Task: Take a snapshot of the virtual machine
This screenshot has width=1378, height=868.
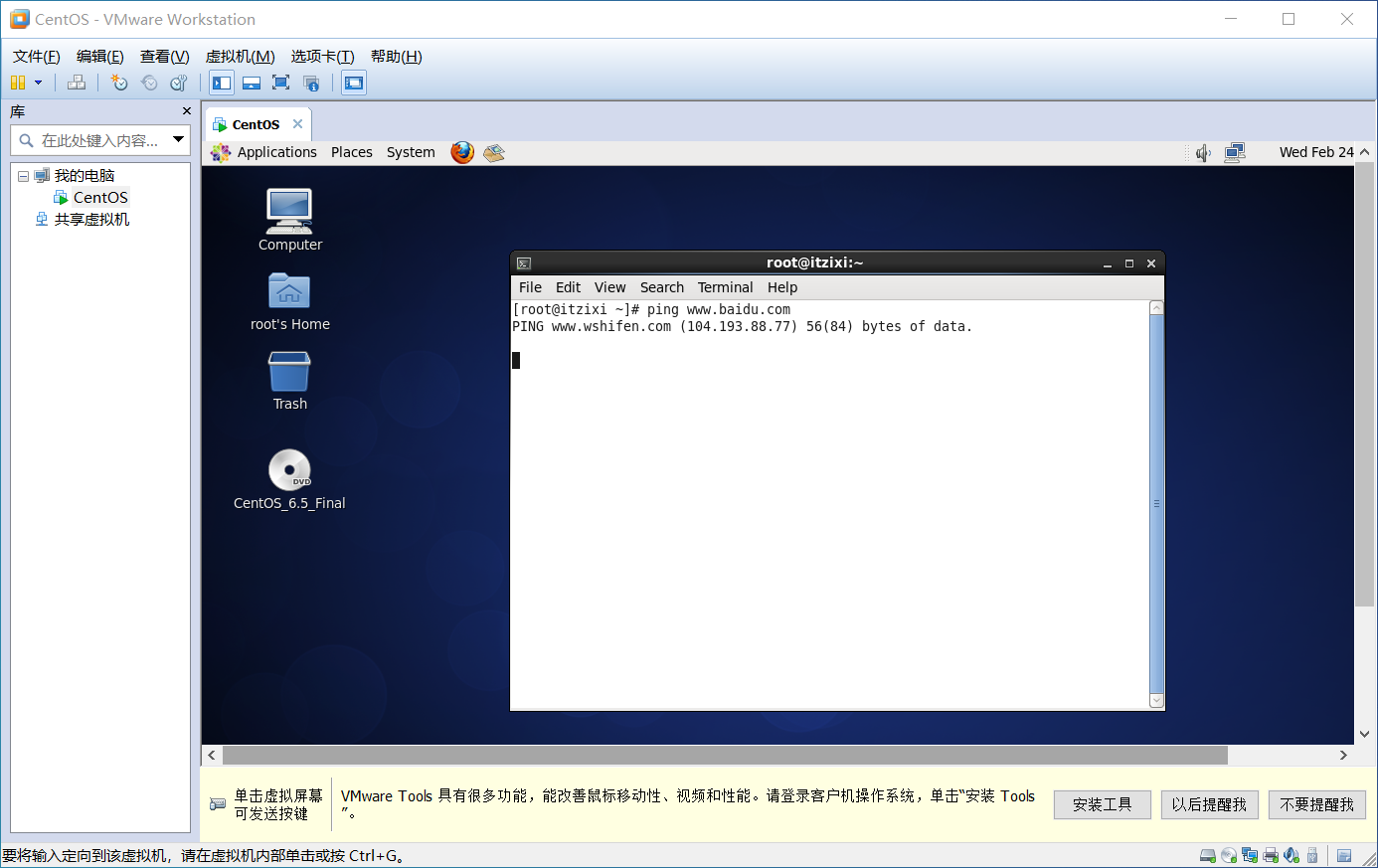Action: tap(119, 83)
